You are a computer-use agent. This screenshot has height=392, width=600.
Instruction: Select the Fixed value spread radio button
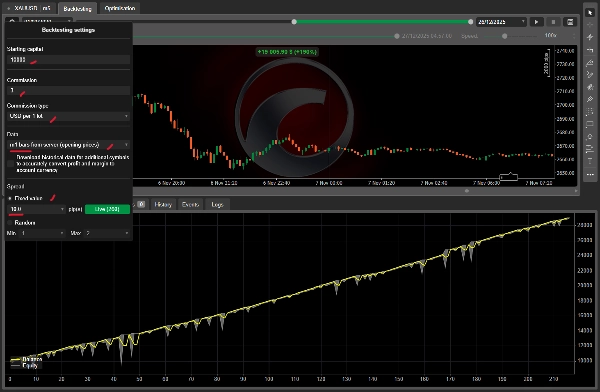pyautogui.click(x=10, y=198)
